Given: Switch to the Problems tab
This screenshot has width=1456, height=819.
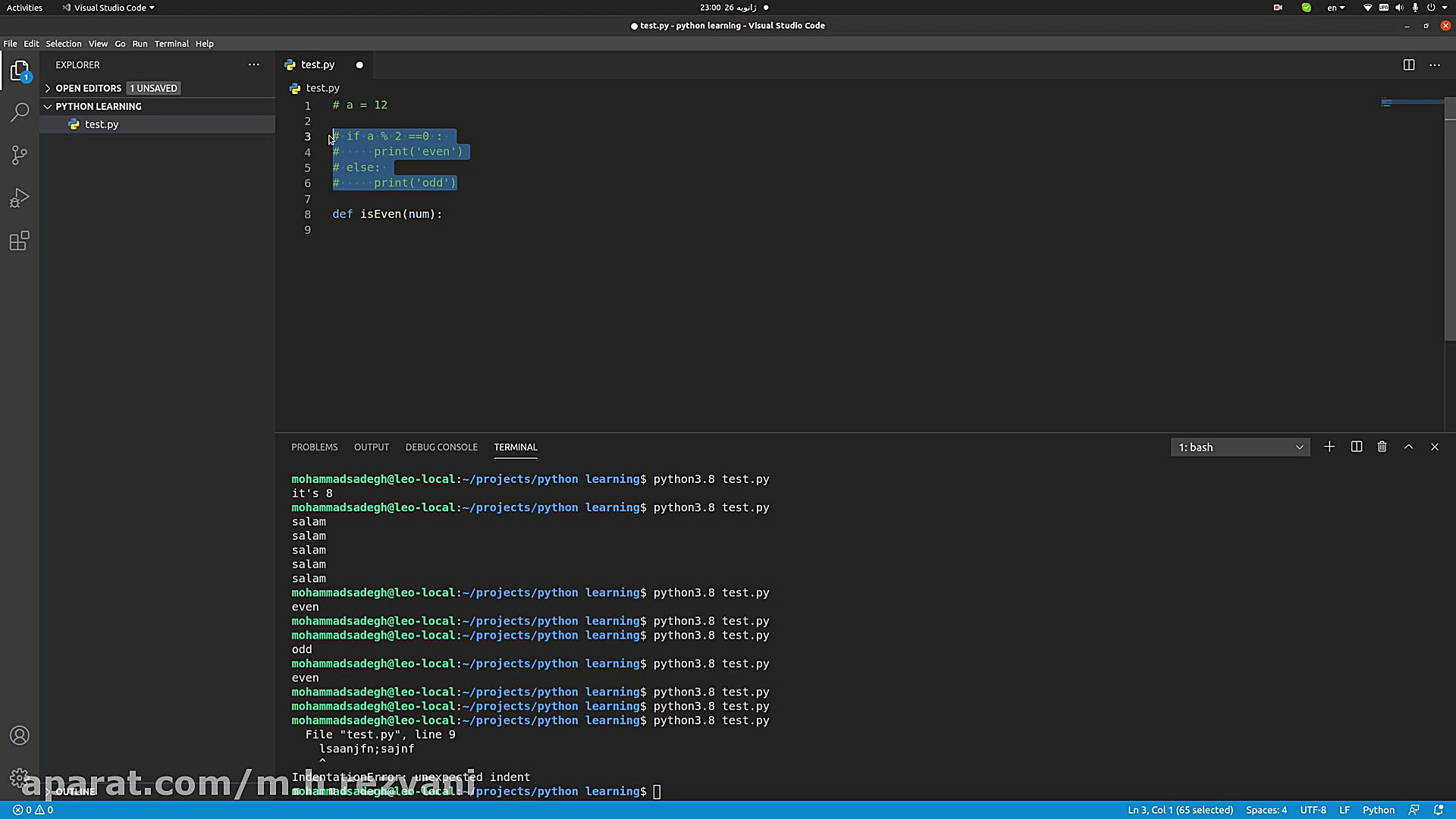Looking at the screenshot, I should coord(315,447).
